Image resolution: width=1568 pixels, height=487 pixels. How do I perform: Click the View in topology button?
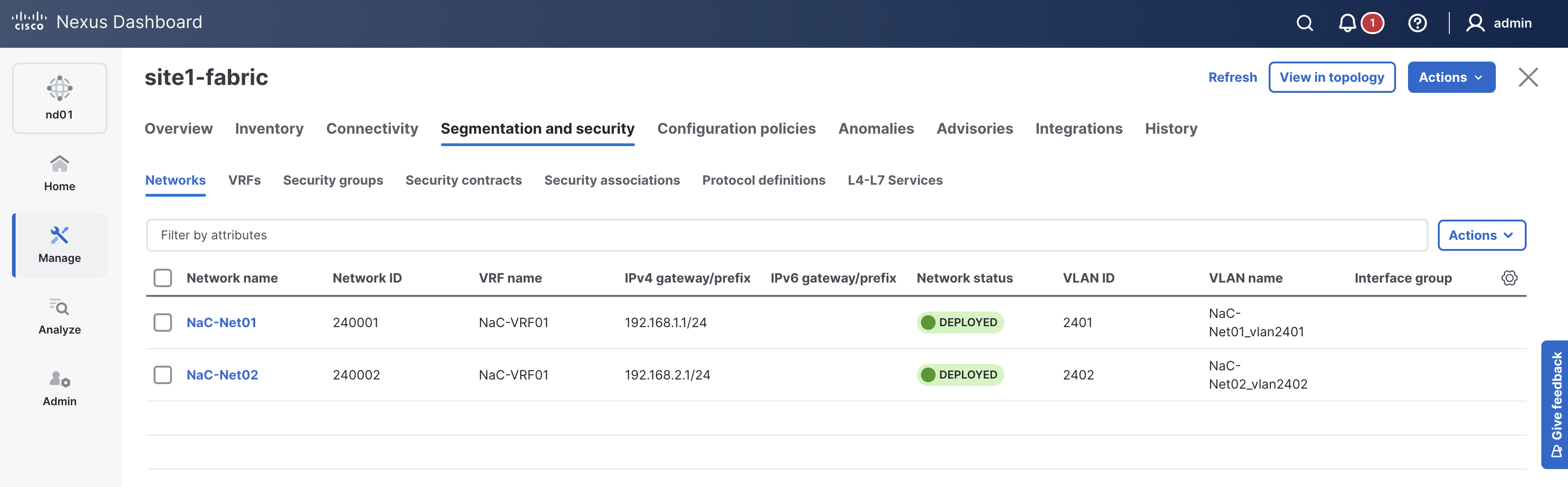(1331, 77)
